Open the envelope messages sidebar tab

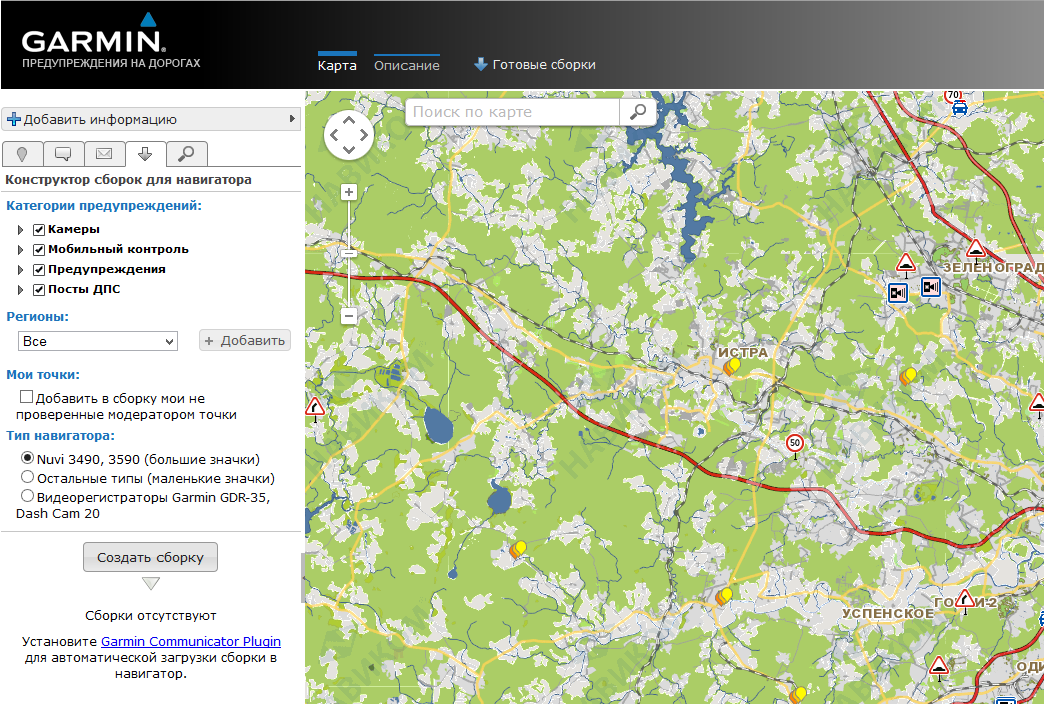click(104, 153)
